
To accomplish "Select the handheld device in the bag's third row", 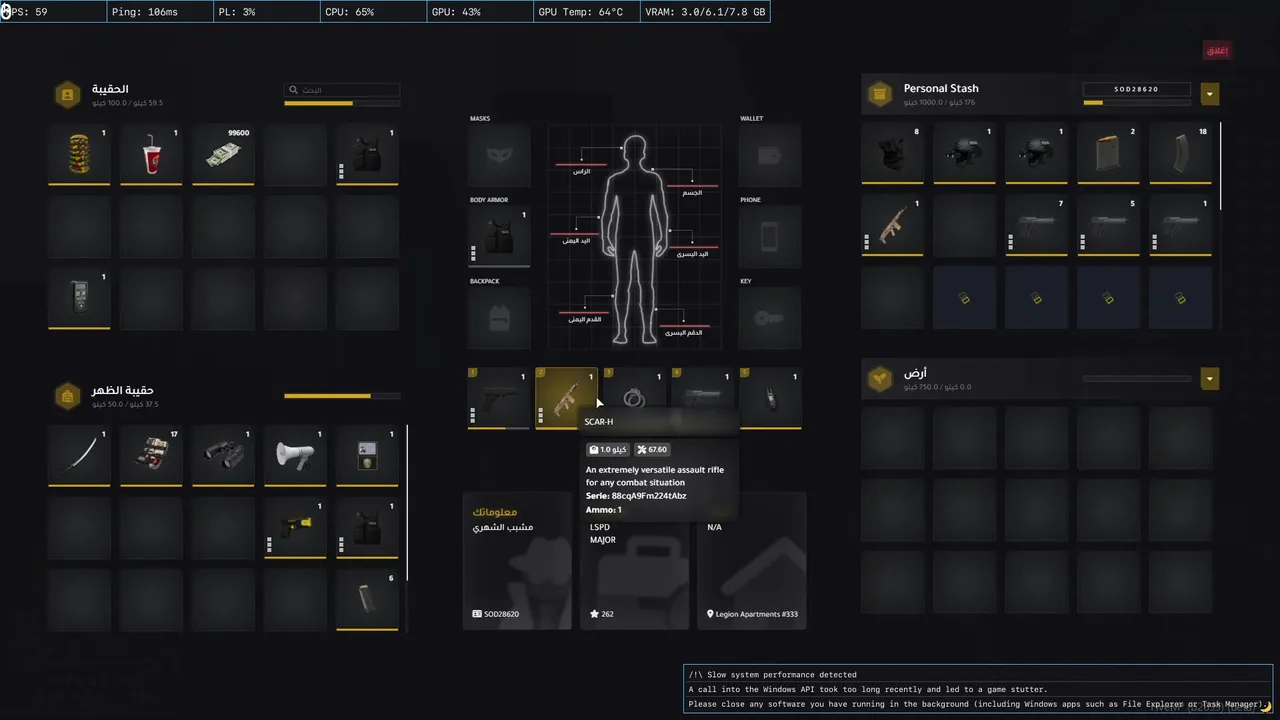I will [79, 298].
